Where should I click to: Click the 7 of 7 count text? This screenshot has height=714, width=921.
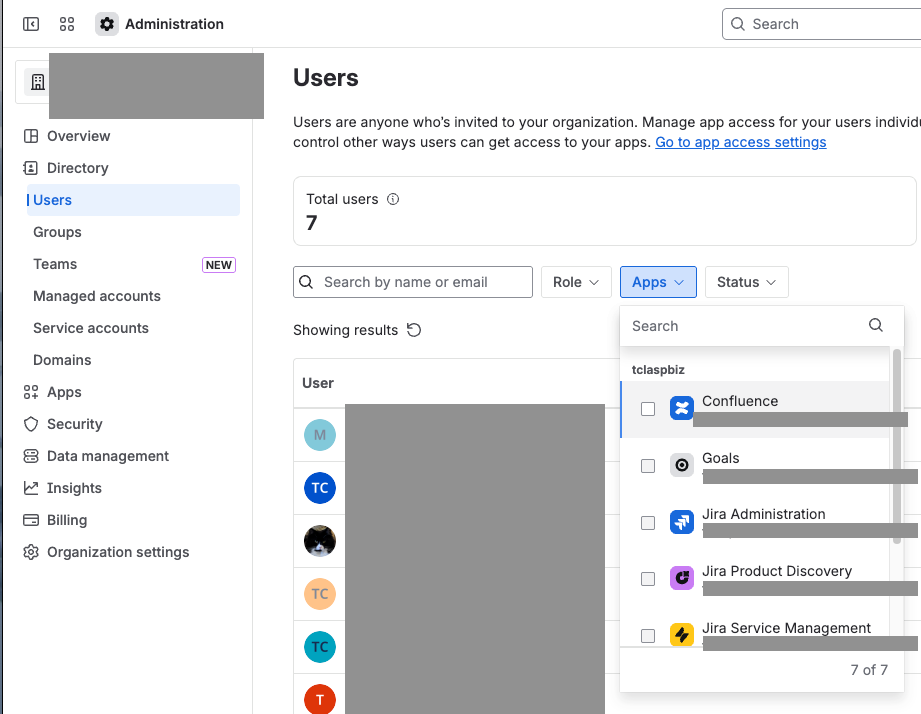click(869, 670)
